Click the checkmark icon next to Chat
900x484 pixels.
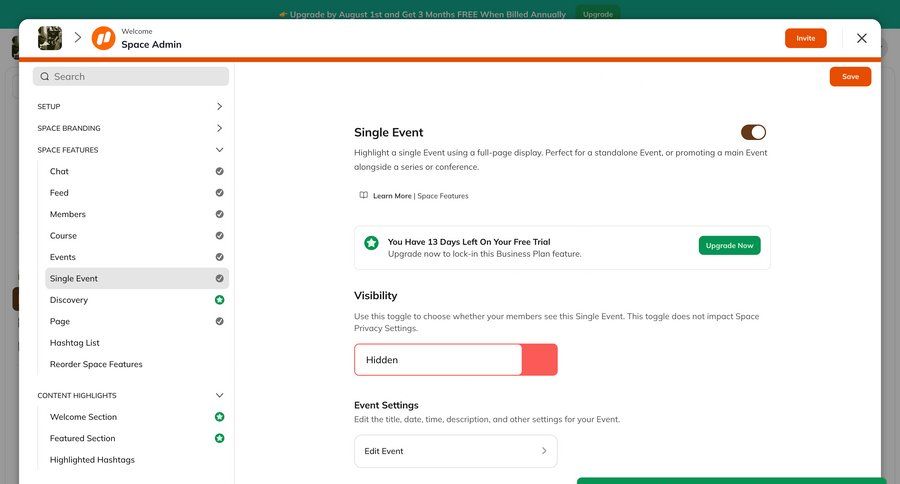tap(219, 171)
